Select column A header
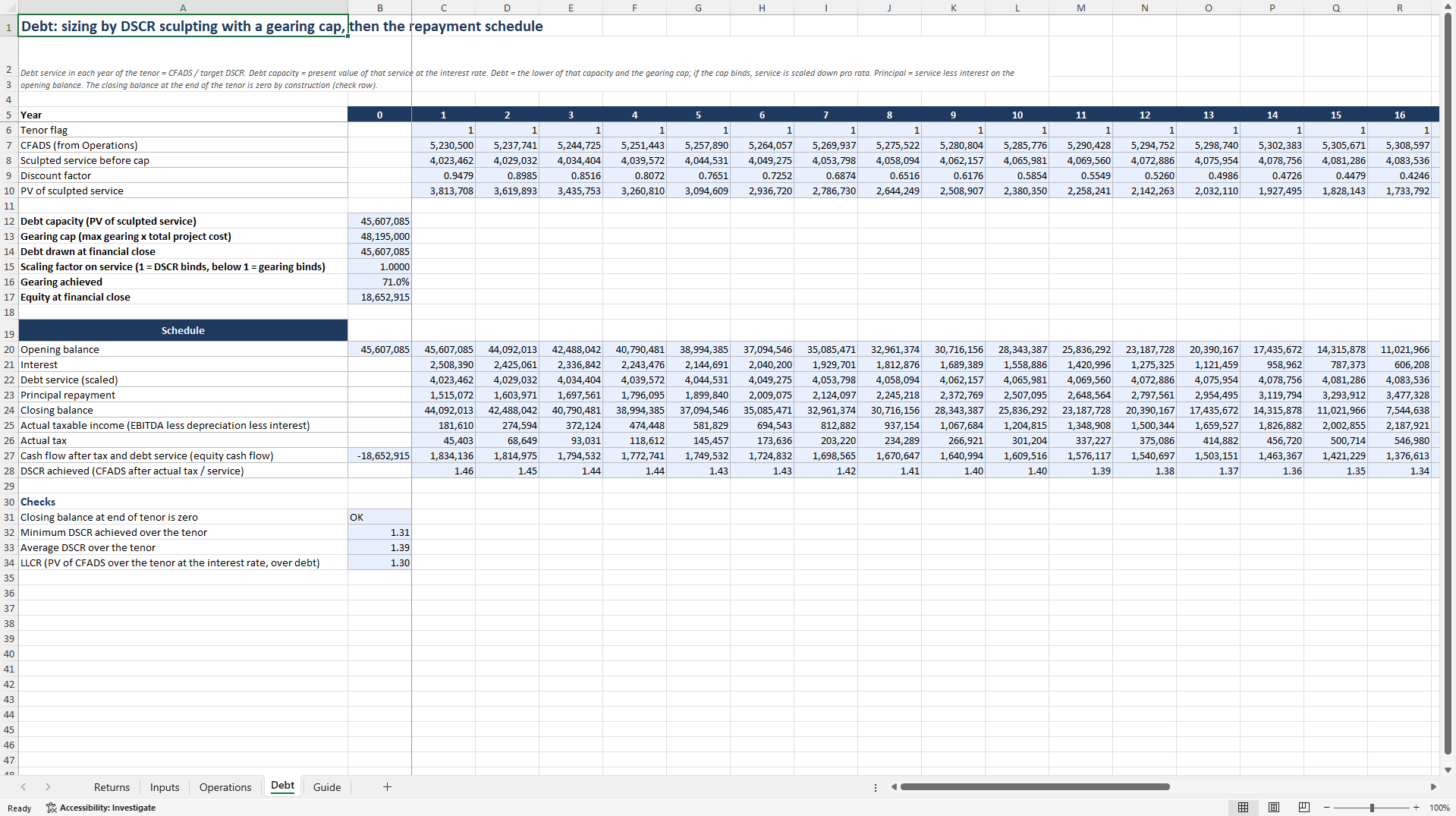 pos(183,8)
